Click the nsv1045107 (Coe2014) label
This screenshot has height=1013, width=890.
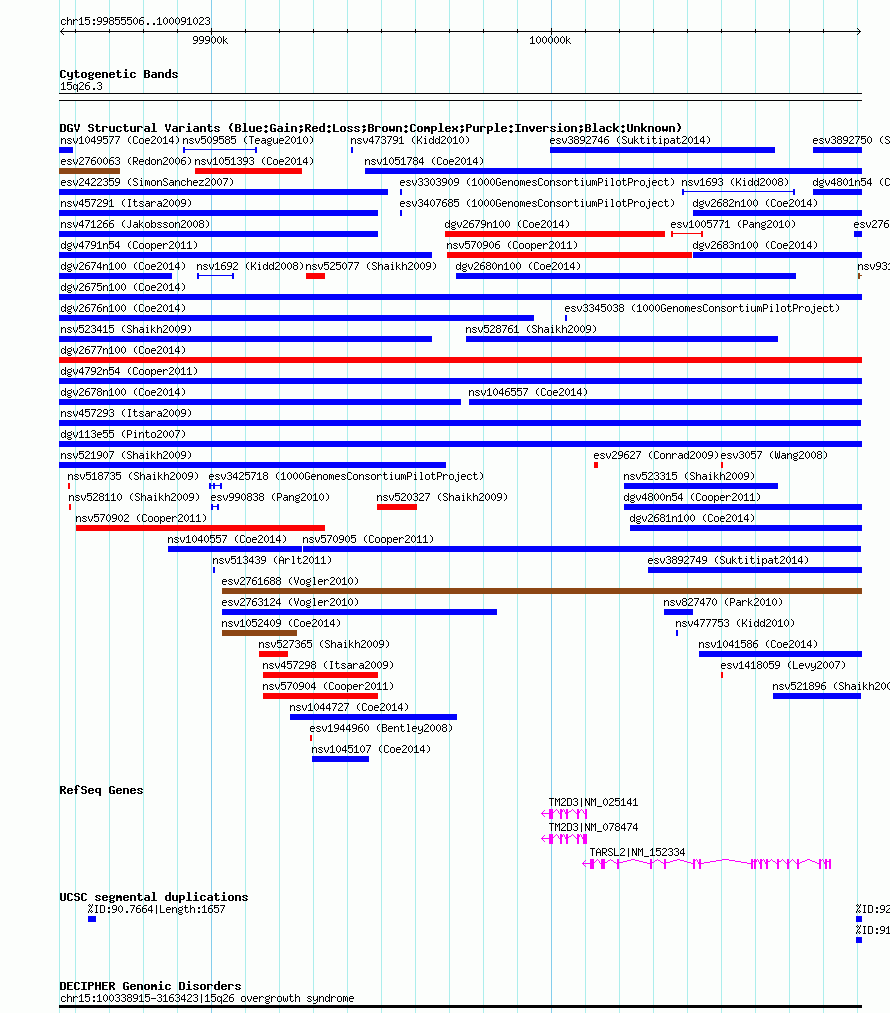pyautogui.click(x=371, y=749)
